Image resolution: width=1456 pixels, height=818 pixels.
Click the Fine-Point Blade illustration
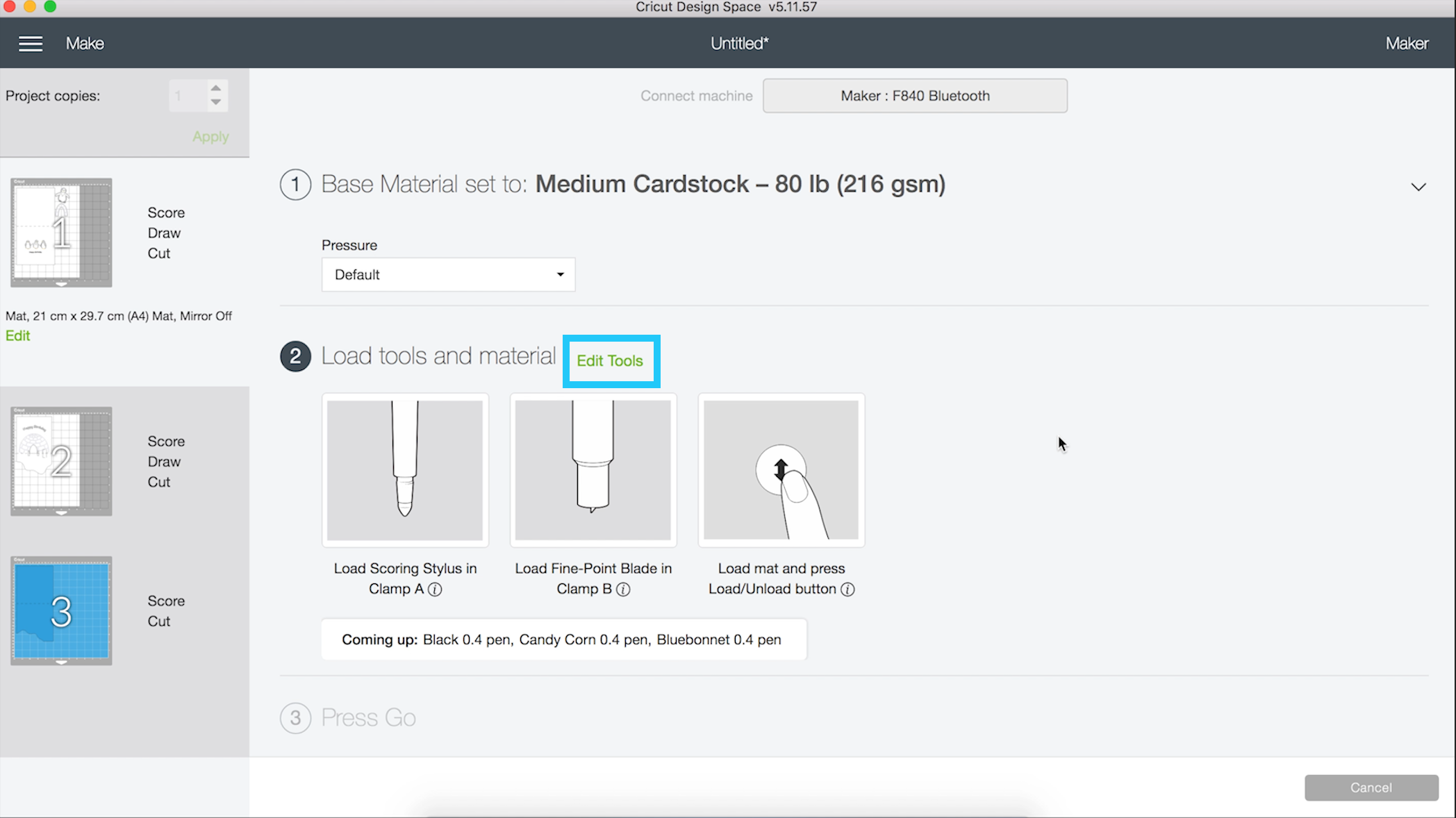coord(593,470)
